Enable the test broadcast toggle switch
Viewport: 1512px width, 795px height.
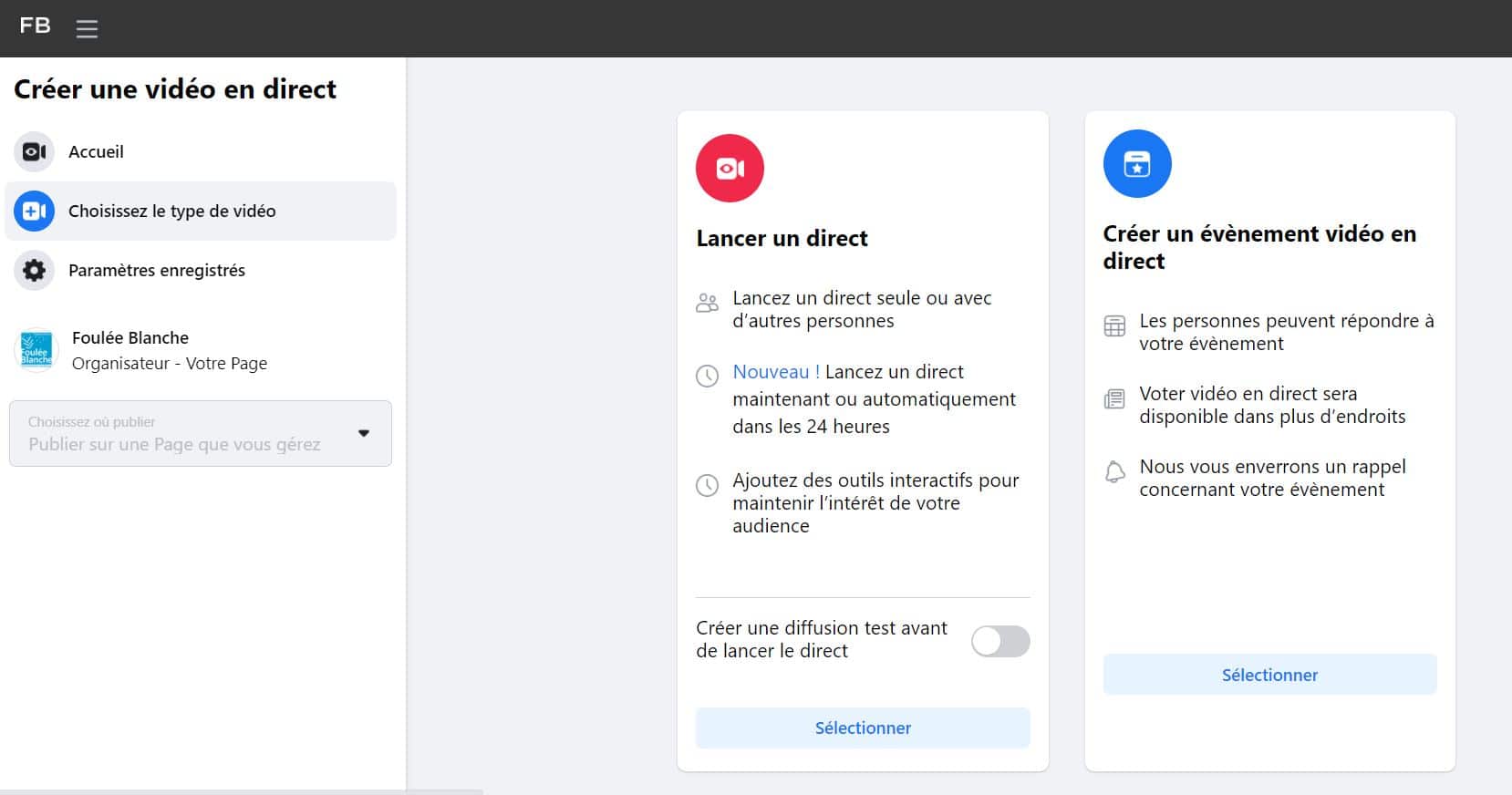pyautogui.click(x=999, y=641)
